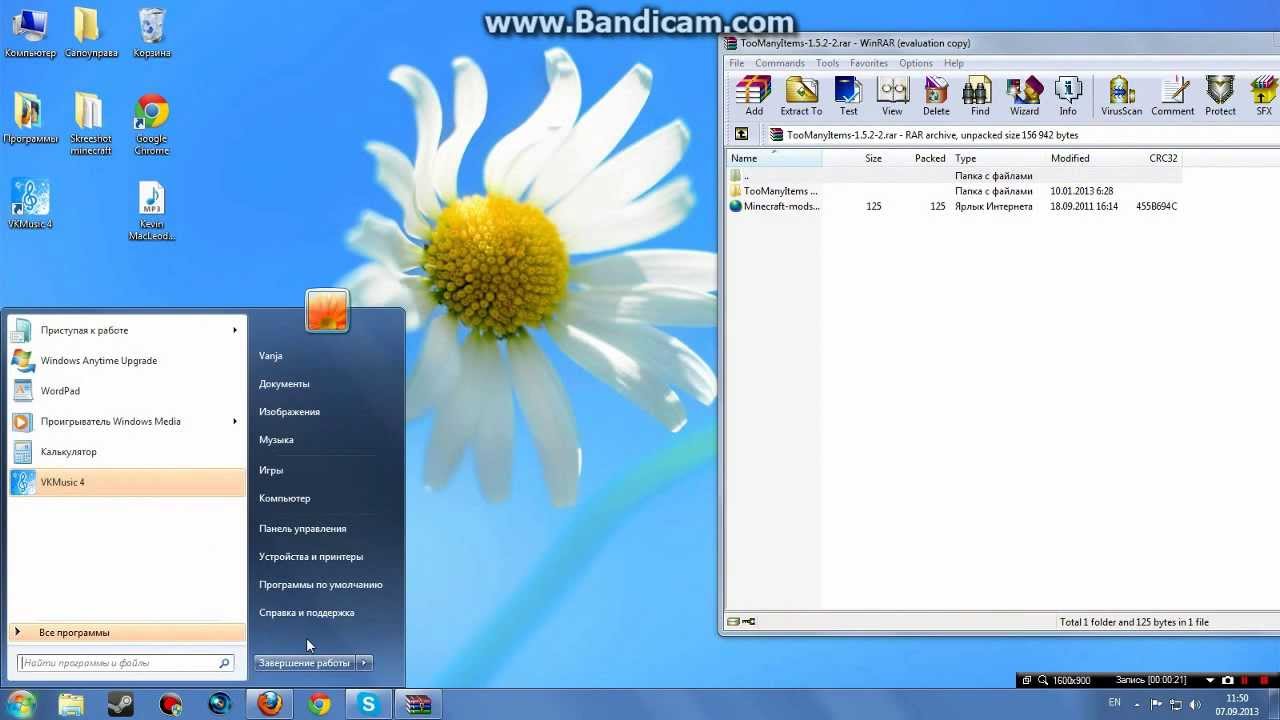The image size is (1280, 720).
Task: Click Bandicam screenshot camera icon
Action: pos(1229,680)
